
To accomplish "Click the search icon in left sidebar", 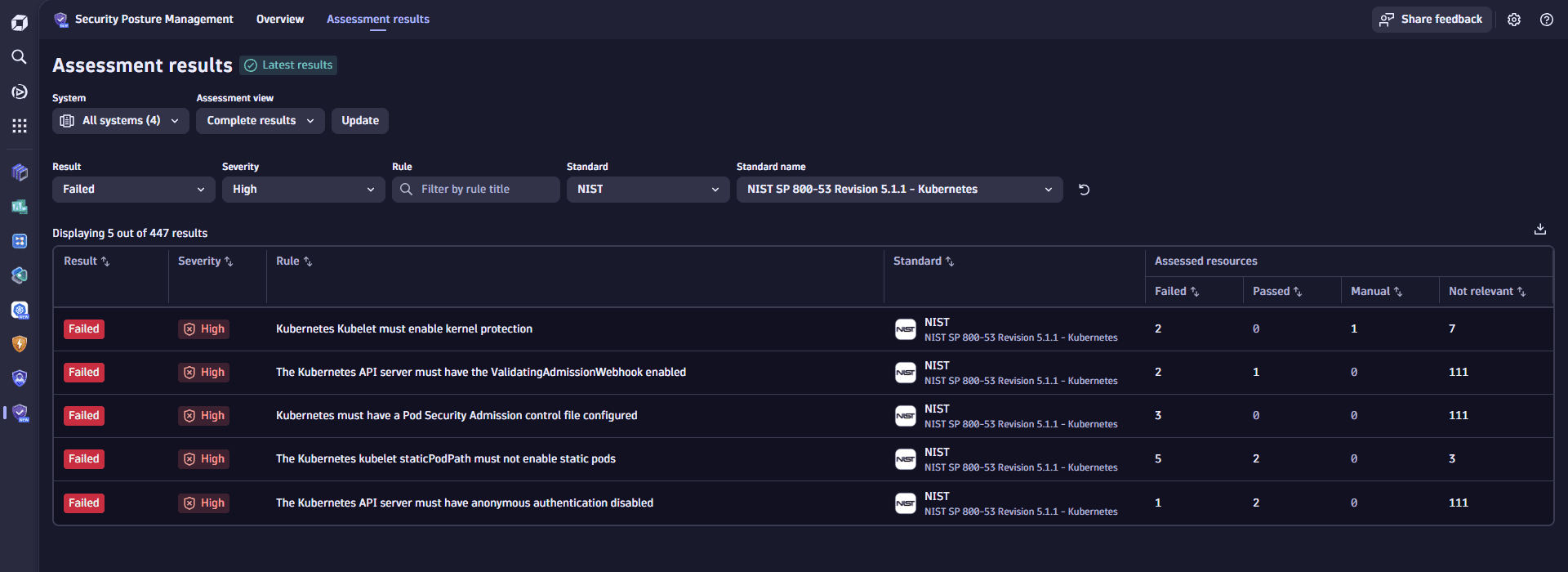I will tap(19, 56).
